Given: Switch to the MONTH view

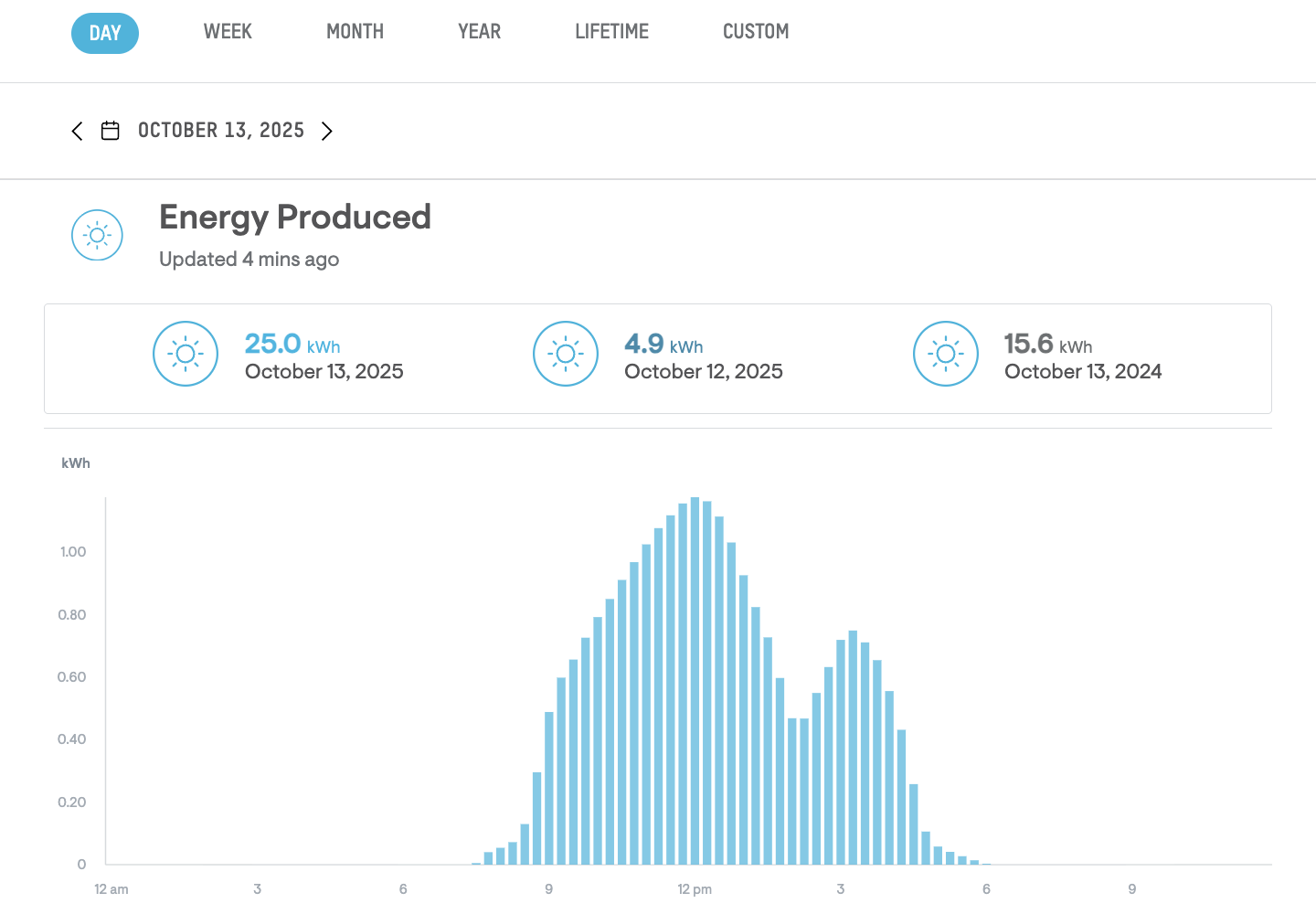Looking at the screenshot, I should click(355, 32).
